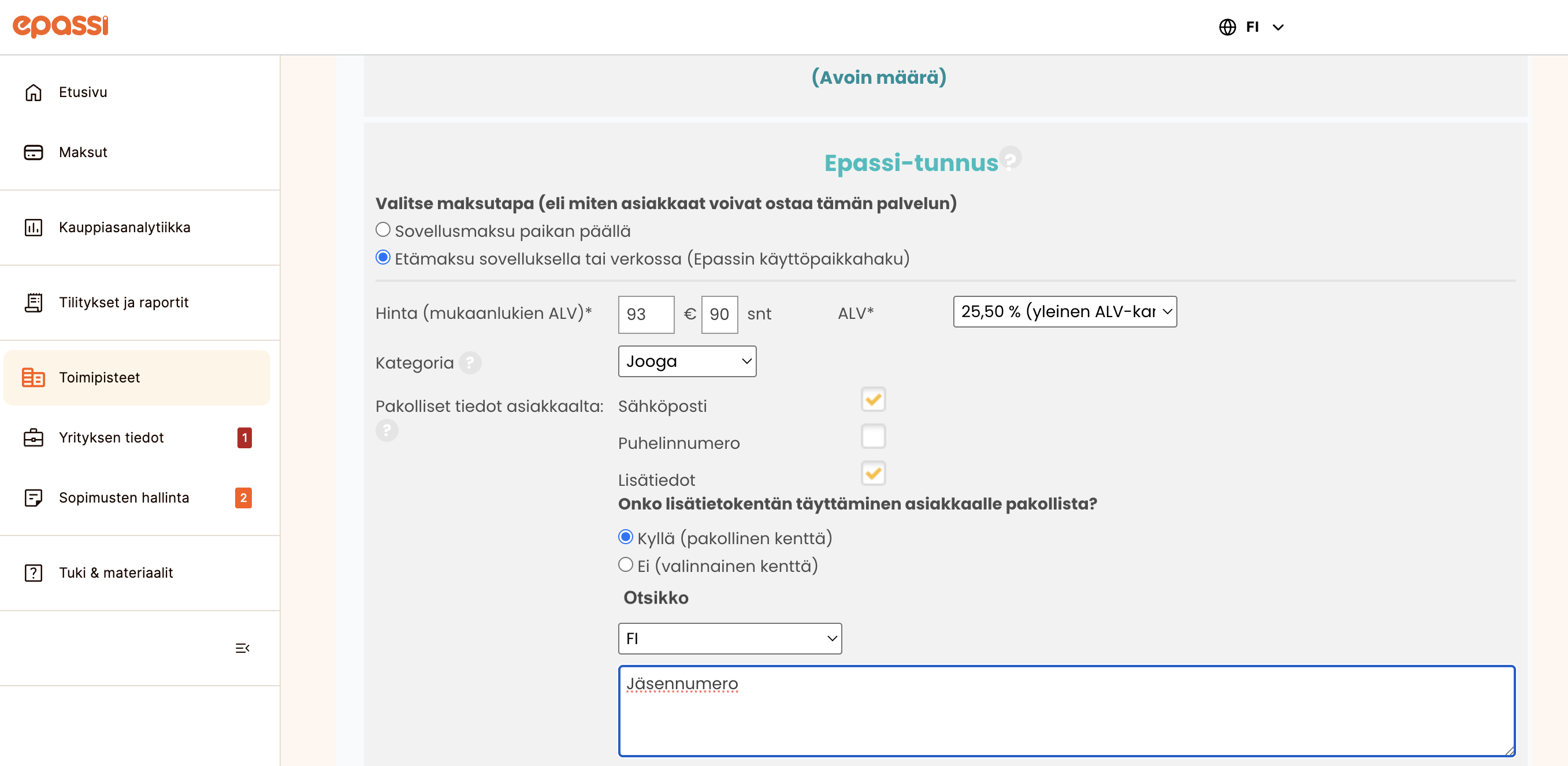Click the Otsikko label
1568x766 pixels.
[x=656, y=597]
